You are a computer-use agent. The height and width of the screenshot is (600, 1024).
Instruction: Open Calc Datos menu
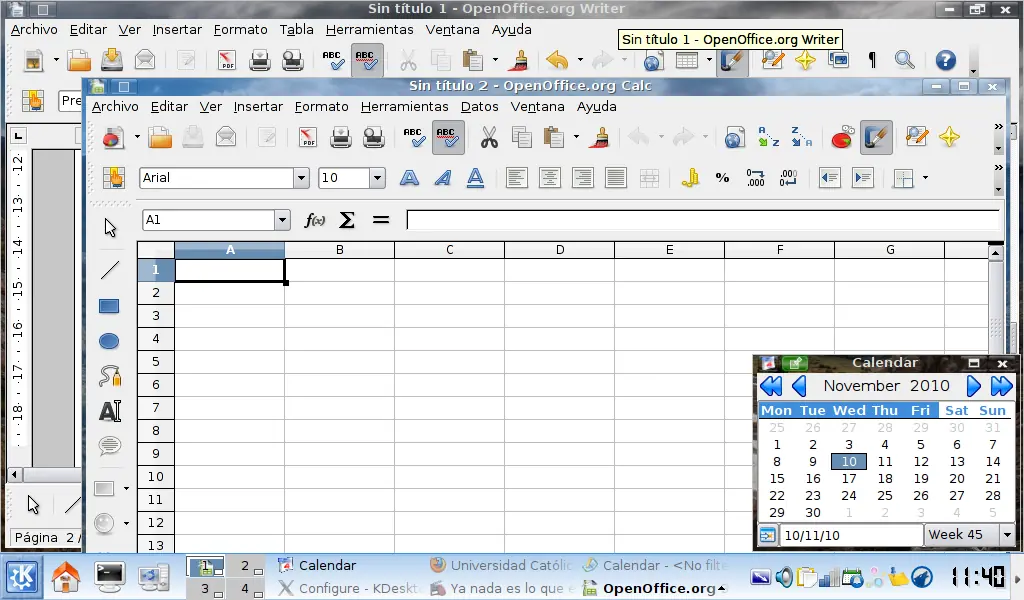tap(479, 106)
